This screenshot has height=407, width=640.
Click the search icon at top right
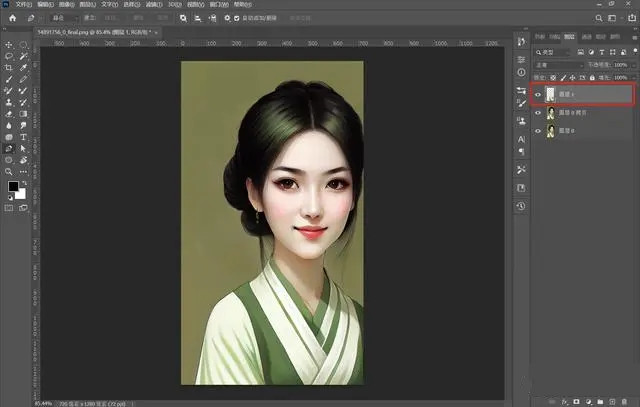599,18
